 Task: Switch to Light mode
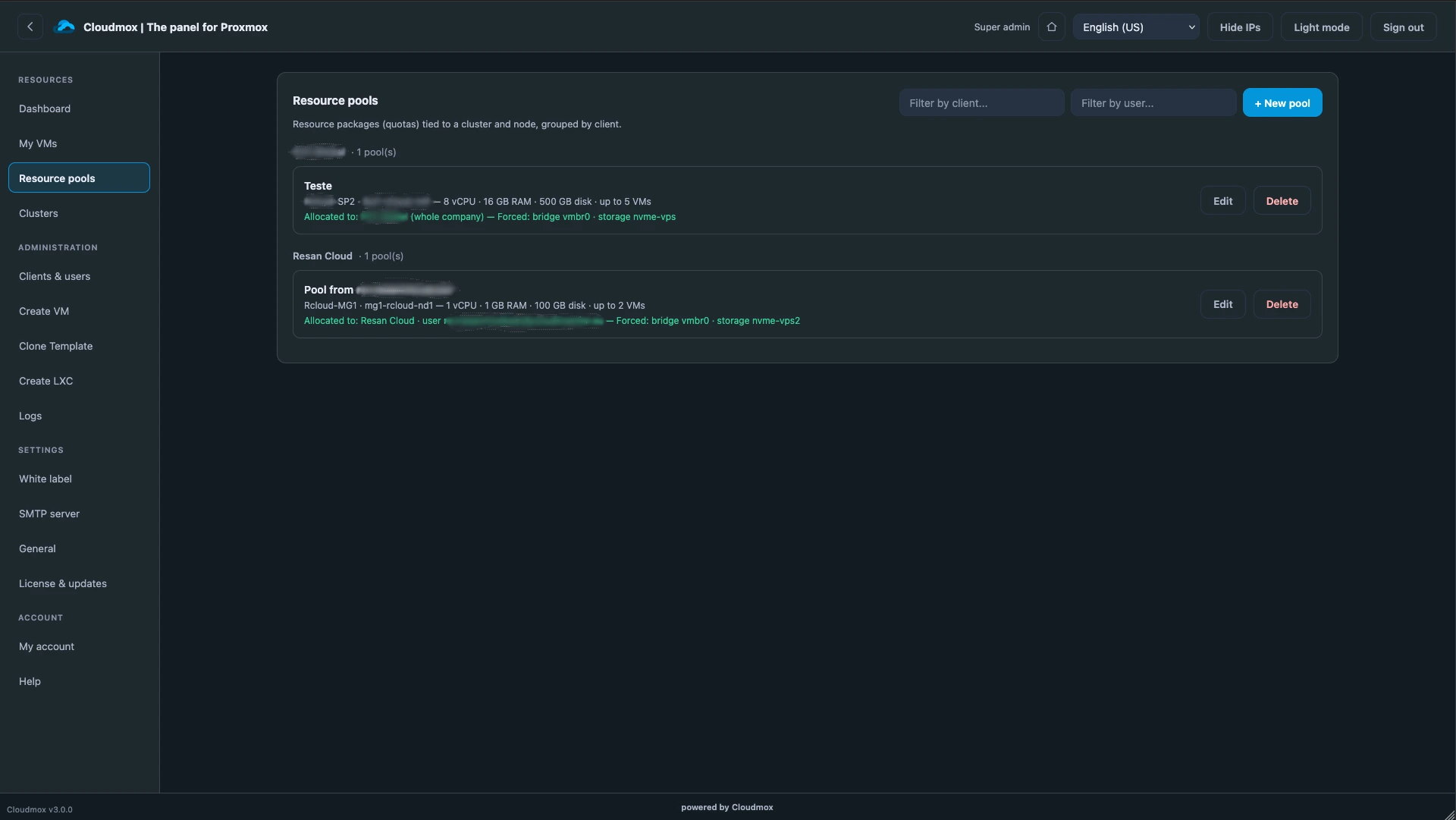point(1322,27)
